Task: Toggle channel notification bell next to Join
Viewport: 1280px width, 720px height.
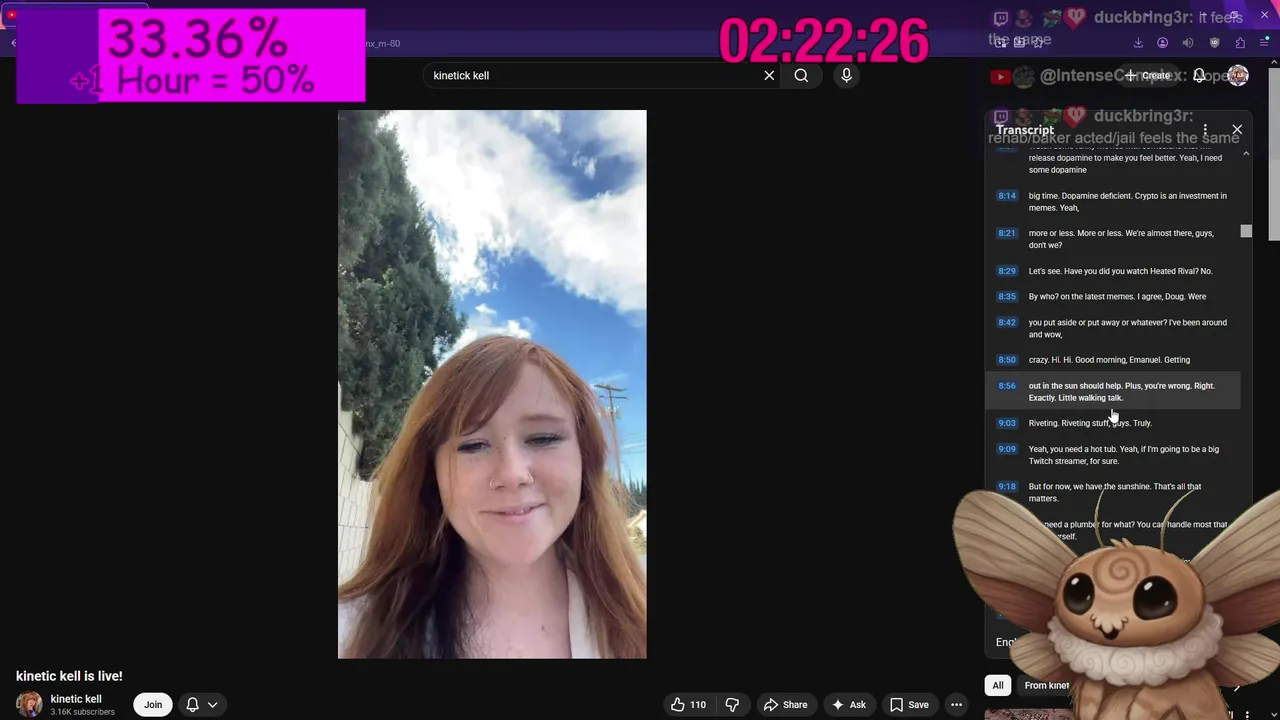Action: point(192,704)
